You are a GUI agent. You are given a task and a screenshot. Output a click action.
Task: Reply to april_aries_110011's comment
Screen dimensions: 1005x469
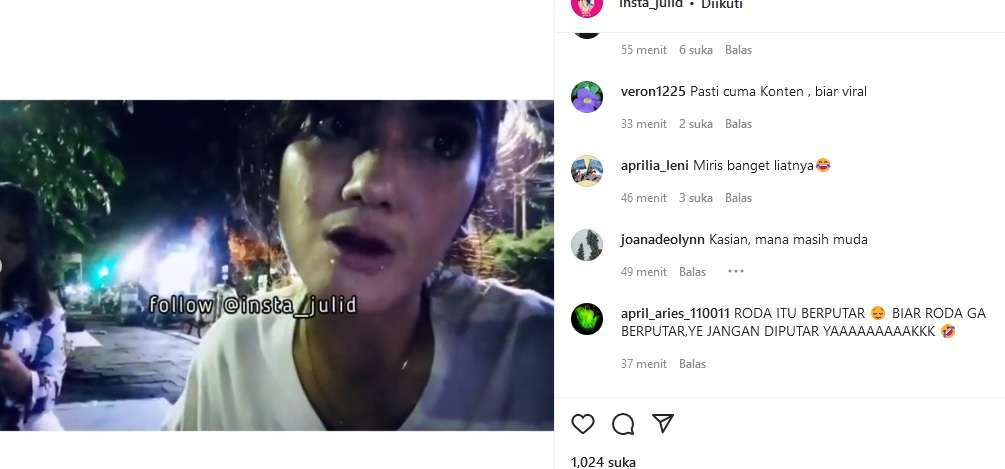click(692, 364)
